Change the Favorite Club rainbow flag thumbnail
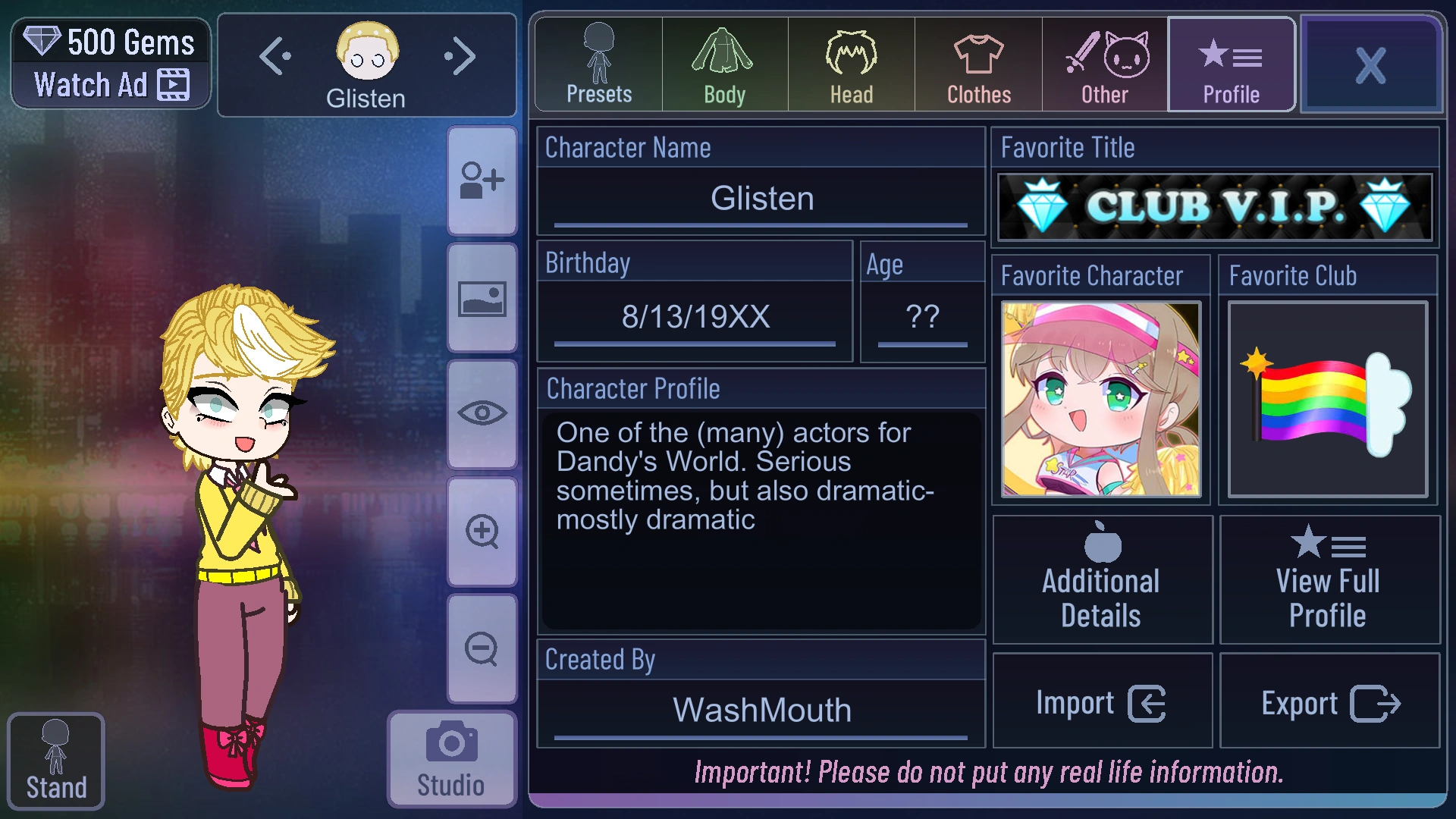1456x819 pixels. tap(1328, 400)
